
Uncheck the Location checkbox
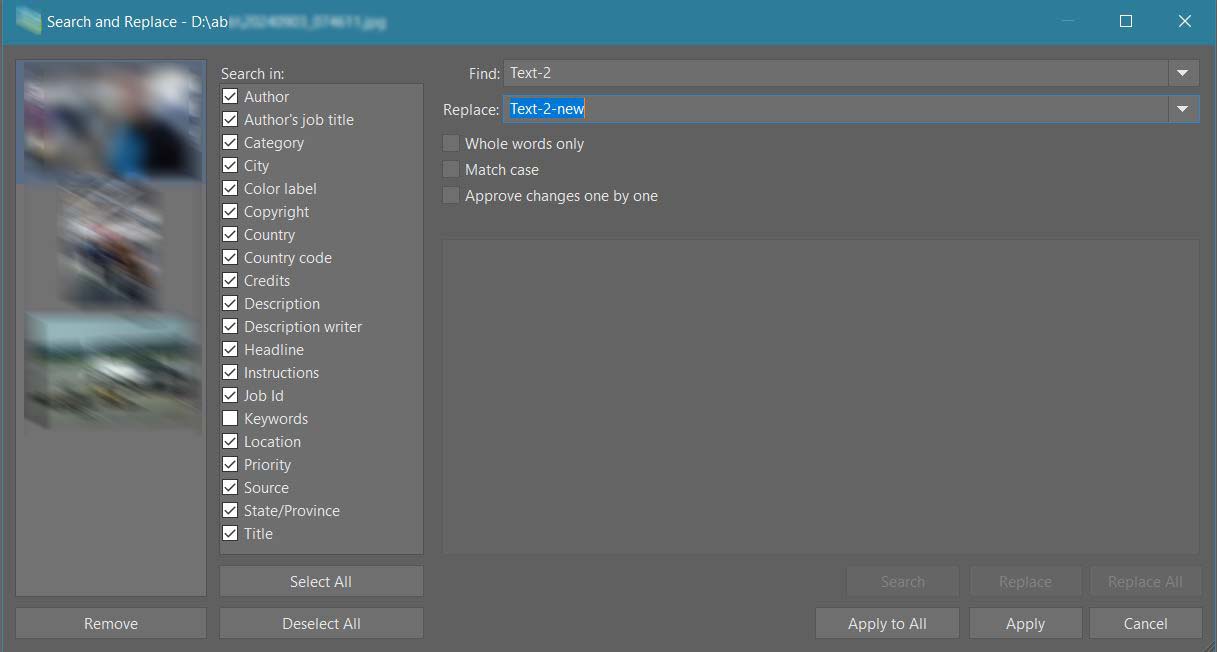230,442
